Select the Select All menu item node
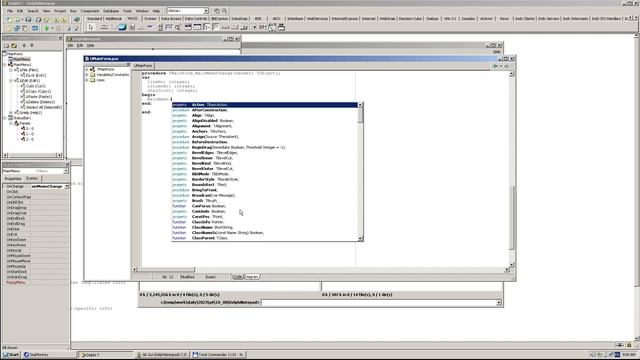The width and height of the screenshot is (640, 360). (43, 107)
